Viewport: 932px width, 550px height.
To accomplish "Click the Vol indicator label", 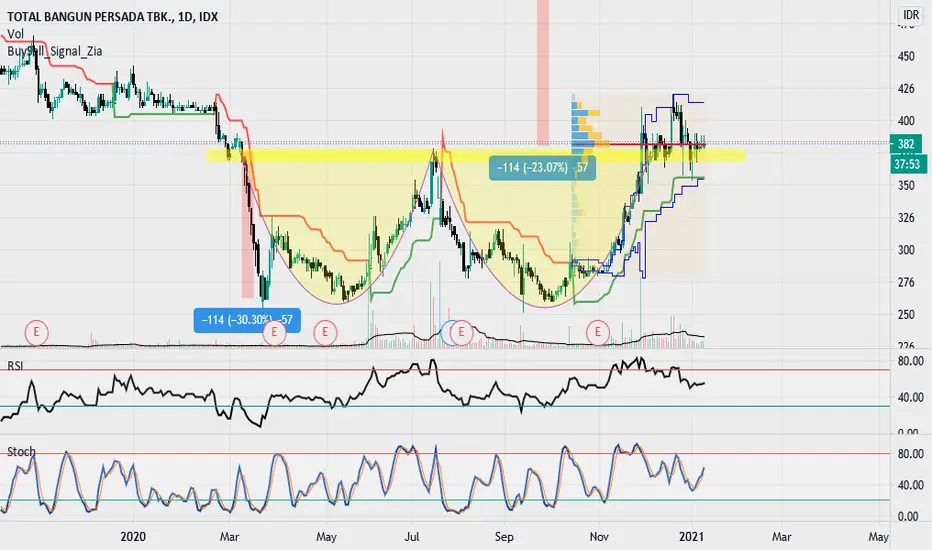I will (15, 34).
